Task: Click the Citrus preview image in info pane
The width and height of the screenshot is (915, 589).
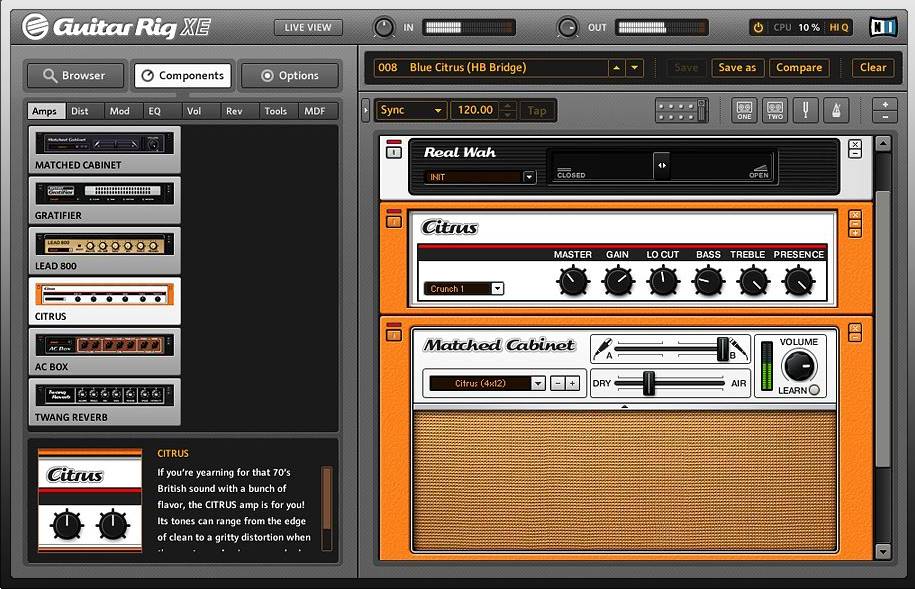Action: click(90, 500)
